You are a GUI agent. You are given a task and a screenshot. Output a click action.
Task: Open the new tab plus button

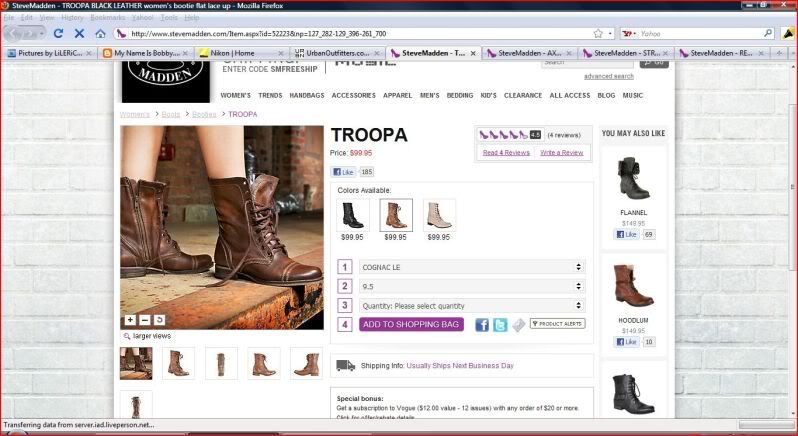pyautogui.click(x=779, y=53)
